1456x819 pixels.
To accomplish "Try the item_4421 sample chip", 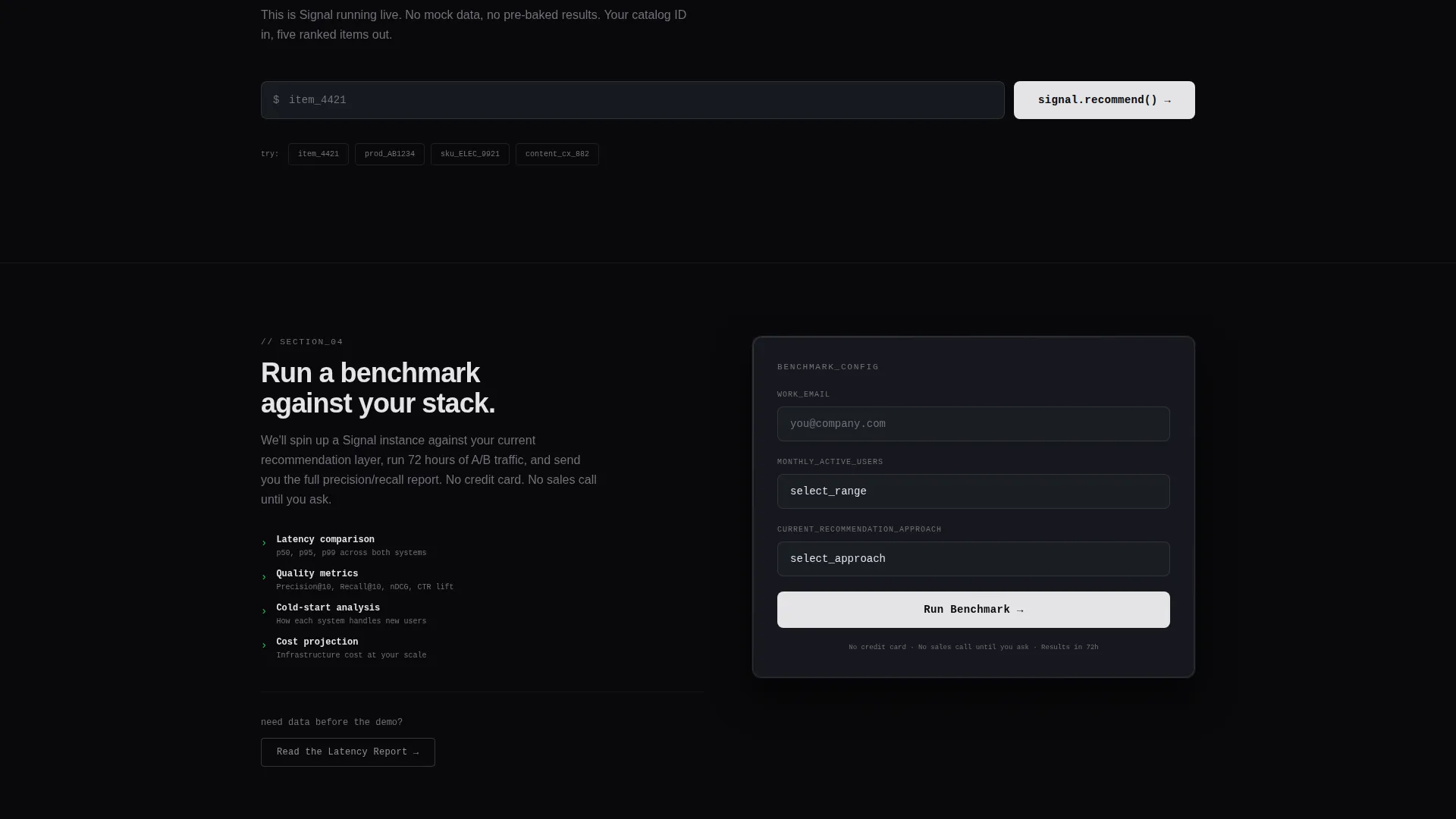I will pos(318,154).
